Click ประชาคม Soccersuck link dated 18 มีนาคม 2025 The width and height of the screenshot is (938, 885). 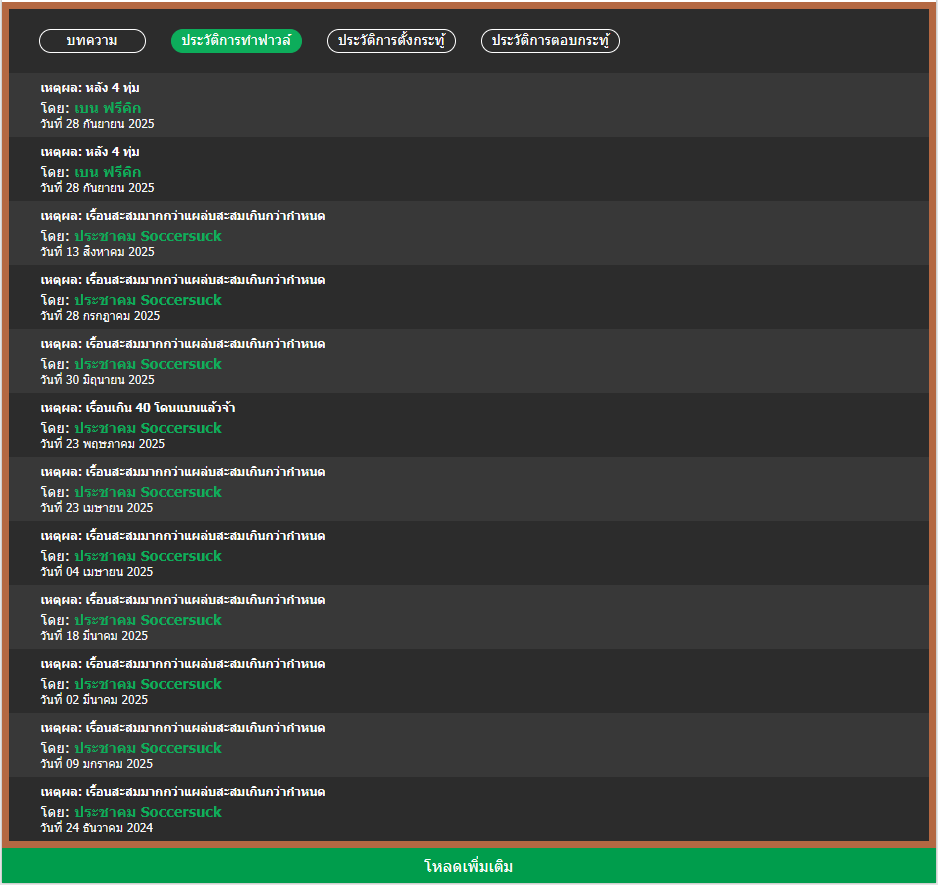pos(147,620)
